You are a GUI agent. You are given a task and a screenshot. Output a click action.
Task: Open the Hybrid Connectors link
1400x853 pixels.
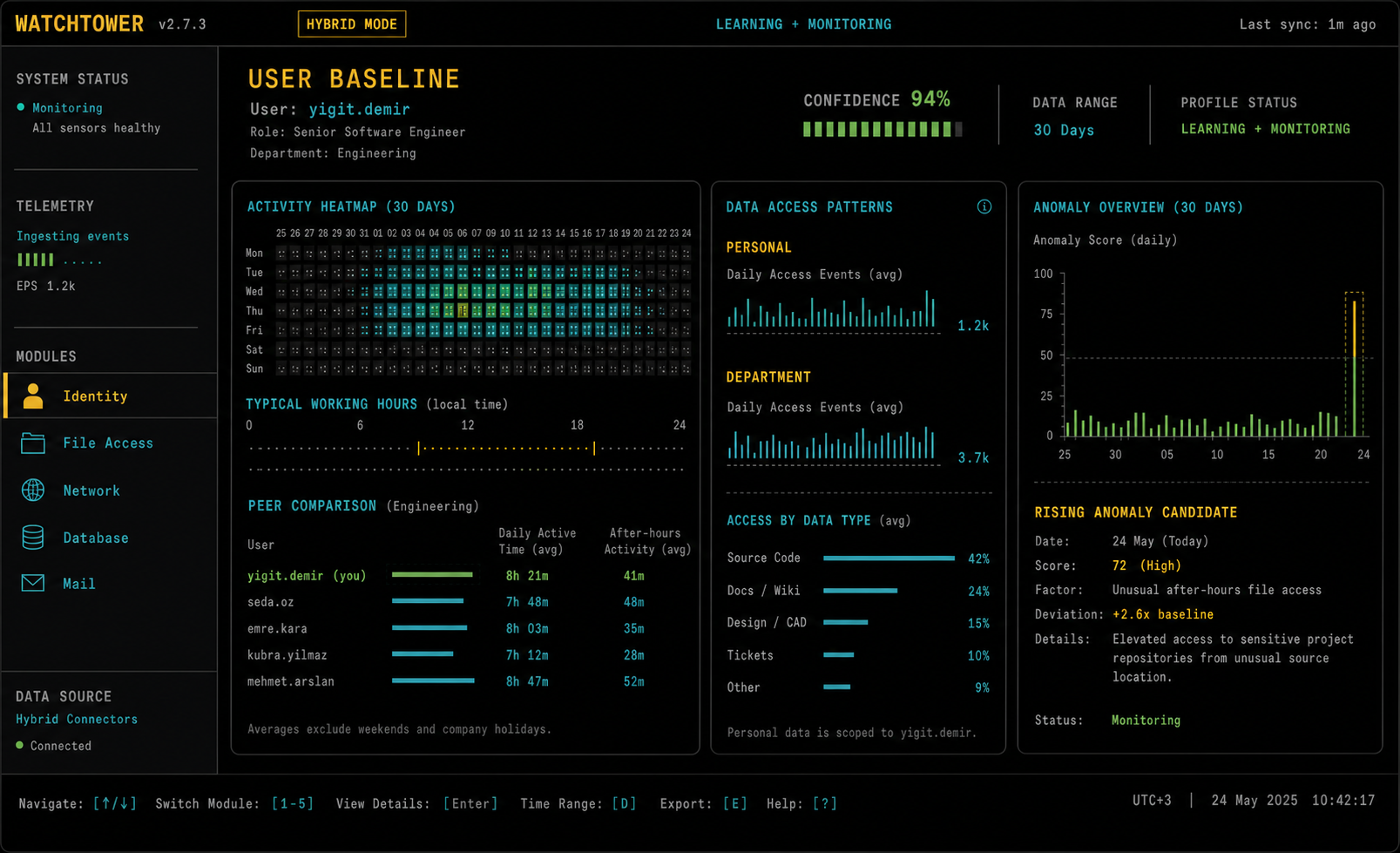pos(77,719)
